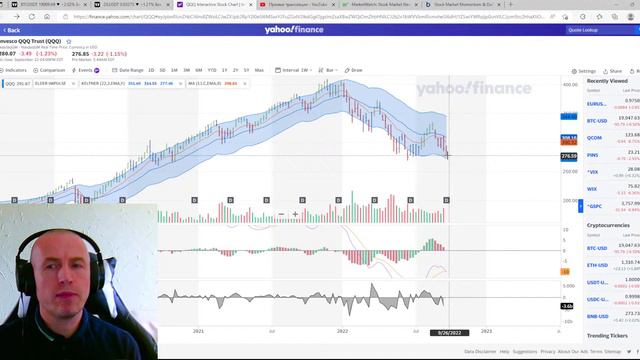Image resolution: width=640 pixels, height=360 pixels.
Task: Click the address bar URL
Action: point(308,17)
